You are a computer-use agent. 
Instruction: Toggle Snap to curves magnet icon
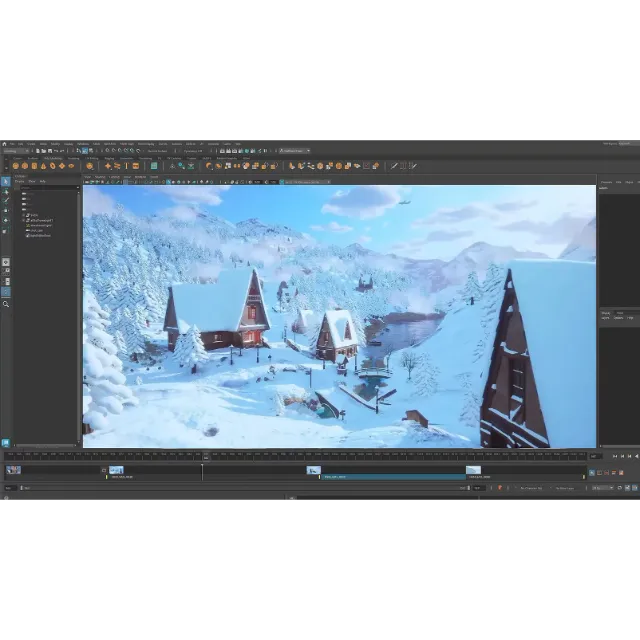[113, 151]
